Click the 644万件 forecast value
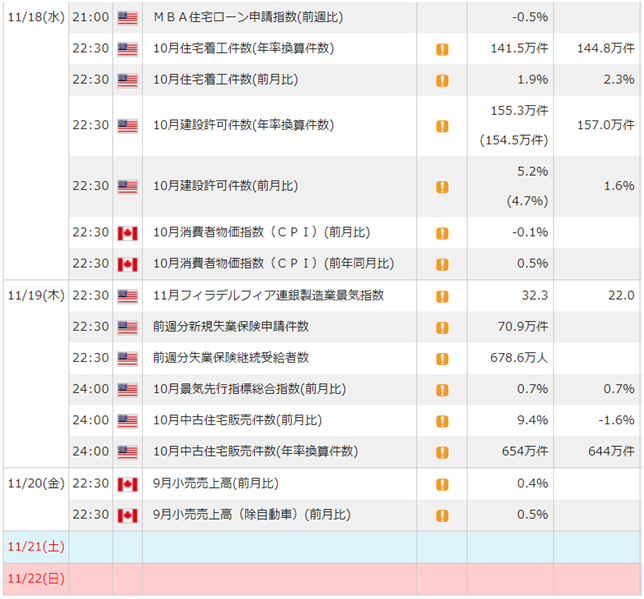The width and height of the screenshot is (644, 599). pos(612,452)
